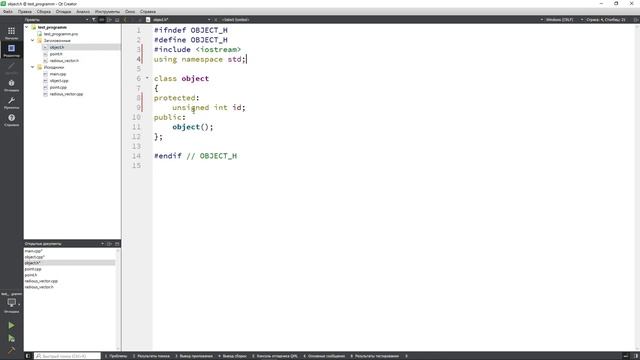The width and height of the screenshot is (640, 360).
Task: Open the Build menu
Action: click(x=44, y=11)
